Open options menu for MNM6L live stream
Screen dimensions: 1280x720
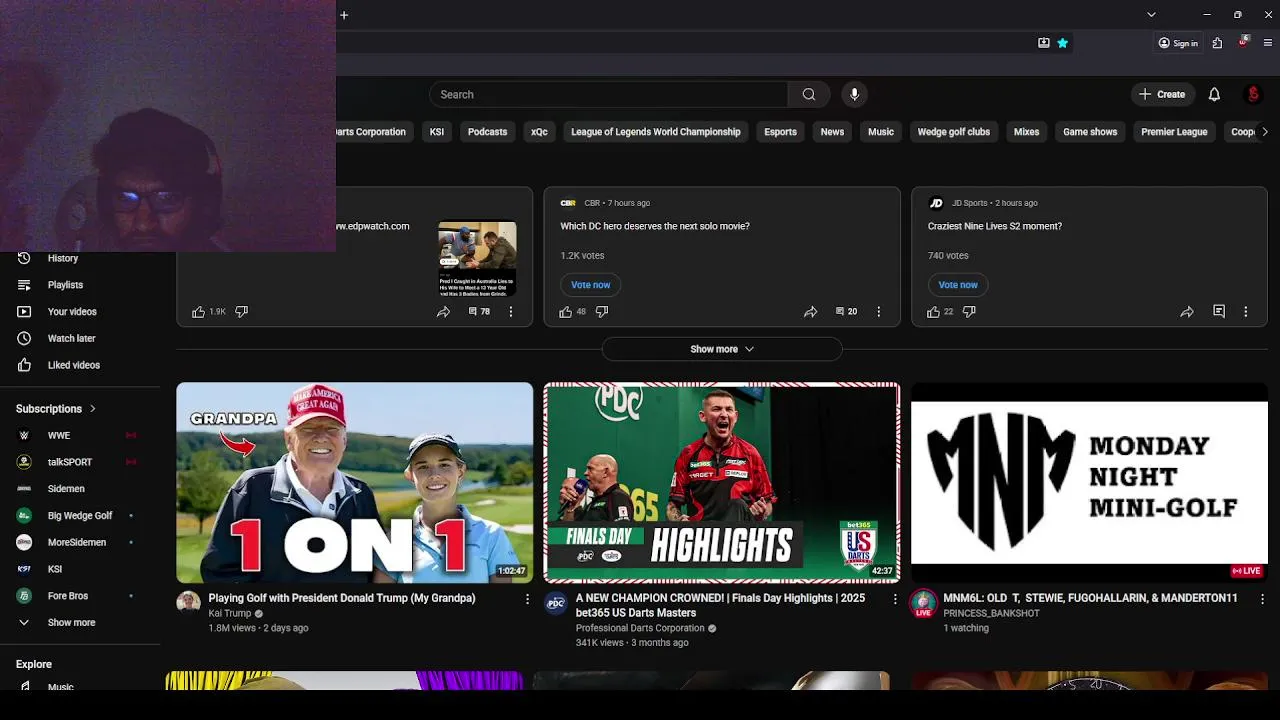1262,599
